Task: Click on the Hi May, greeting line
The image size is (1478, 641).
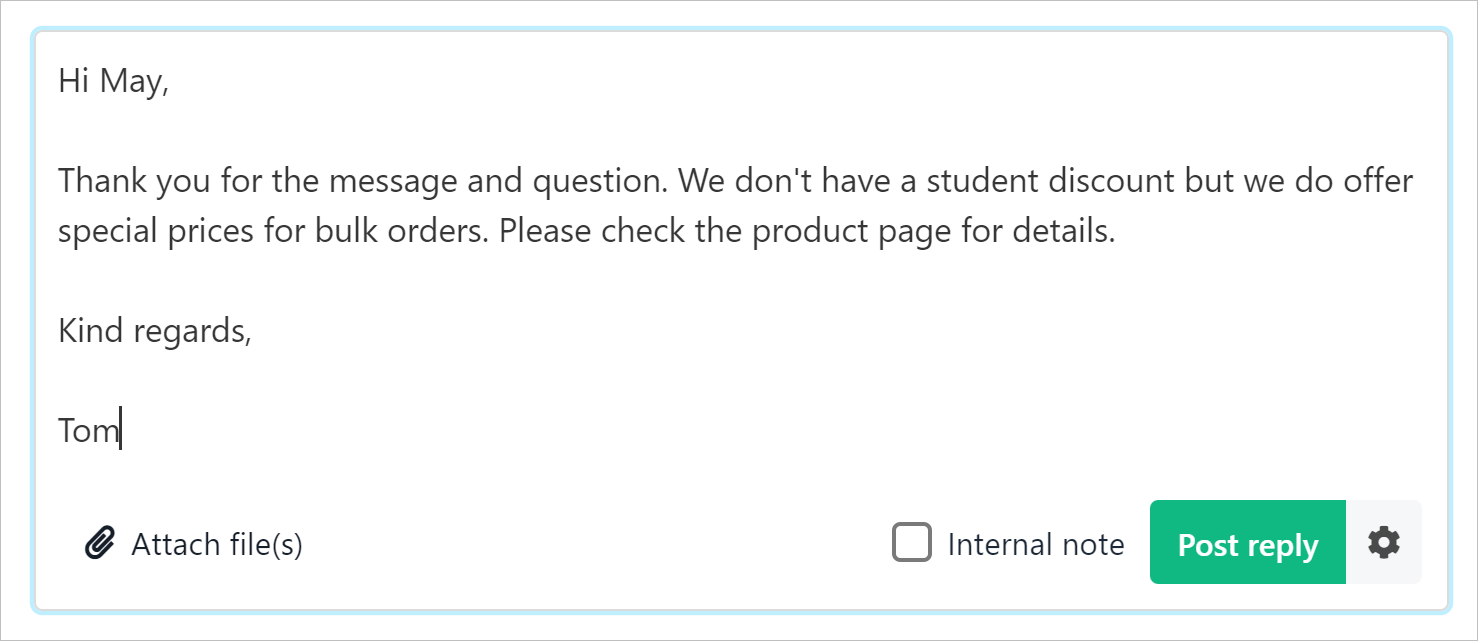Action: tap(114, 82)
